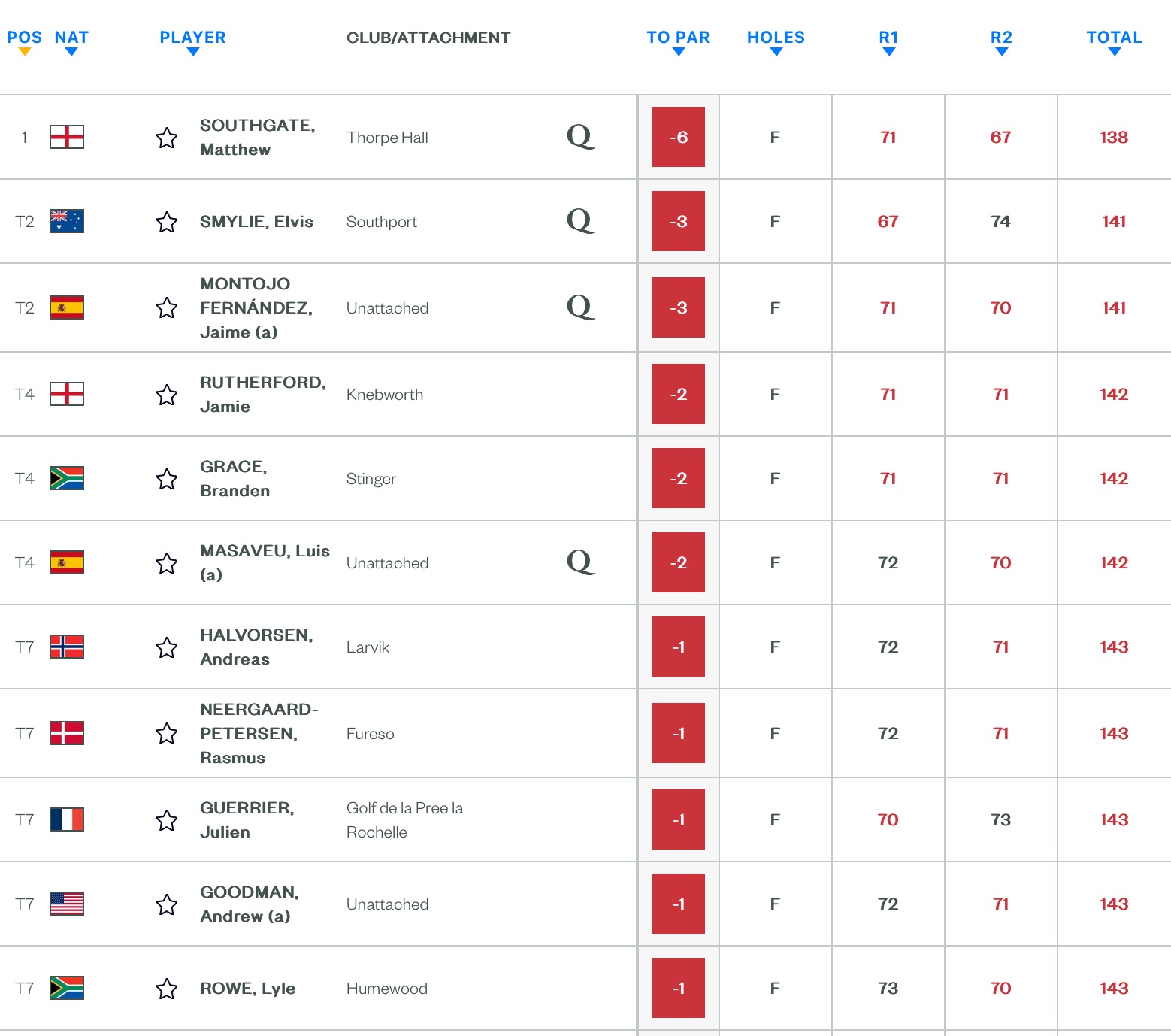
Task: Click the Danish flag for Neergaard-Petersen
Action: tap(67, 733)
